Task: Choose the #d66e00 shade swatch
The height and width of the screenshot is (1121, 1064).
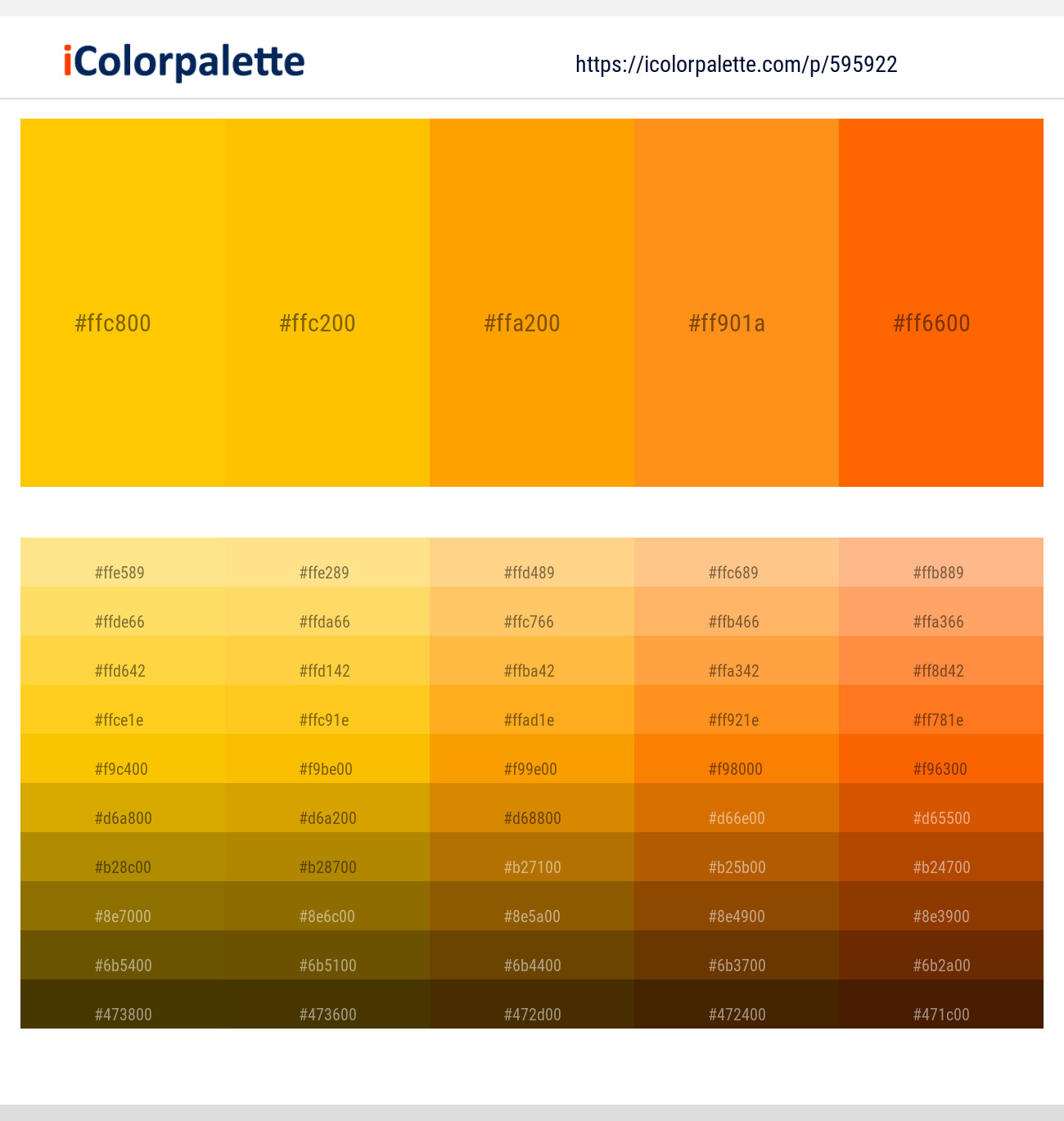Action: [737, 808]
